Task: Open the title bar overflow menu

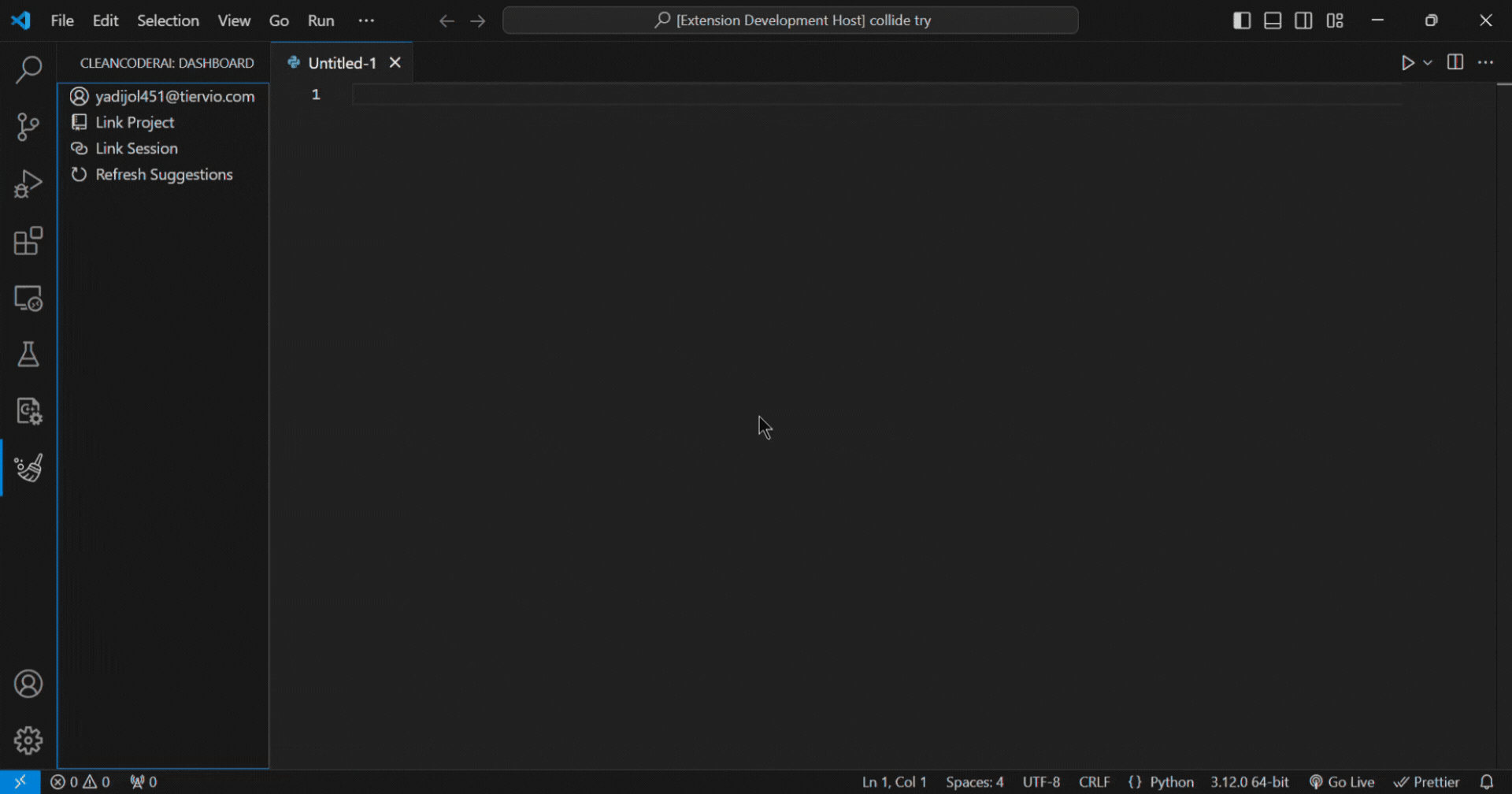Action: point(365,20)
